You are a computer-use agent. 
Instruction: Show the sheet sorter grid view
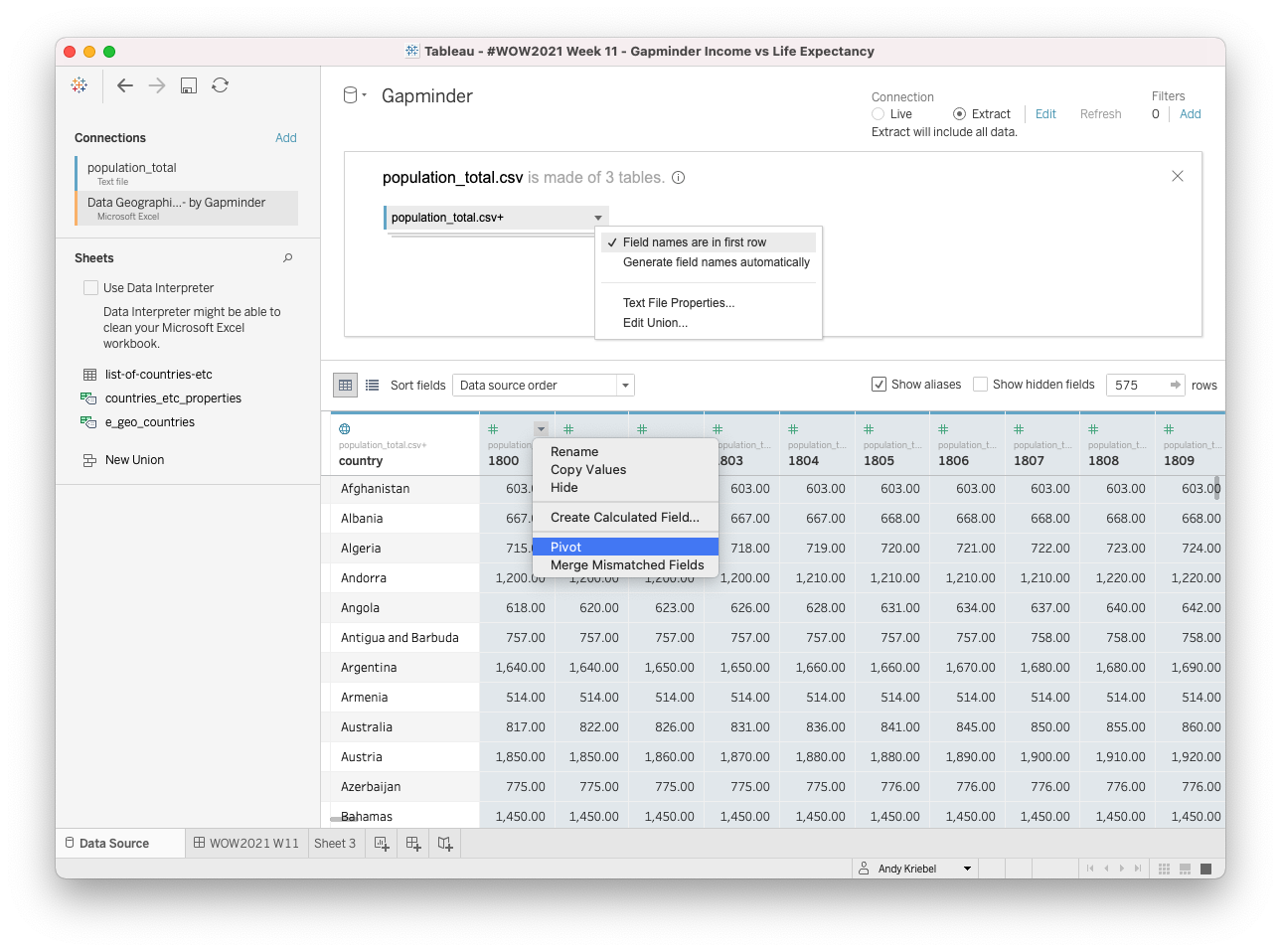click(x=1164, y=869)
